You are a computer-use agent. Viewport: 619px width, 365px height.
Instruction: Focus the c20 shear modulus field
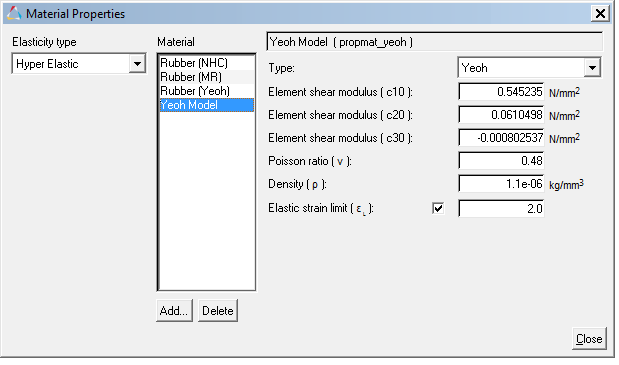501,115
